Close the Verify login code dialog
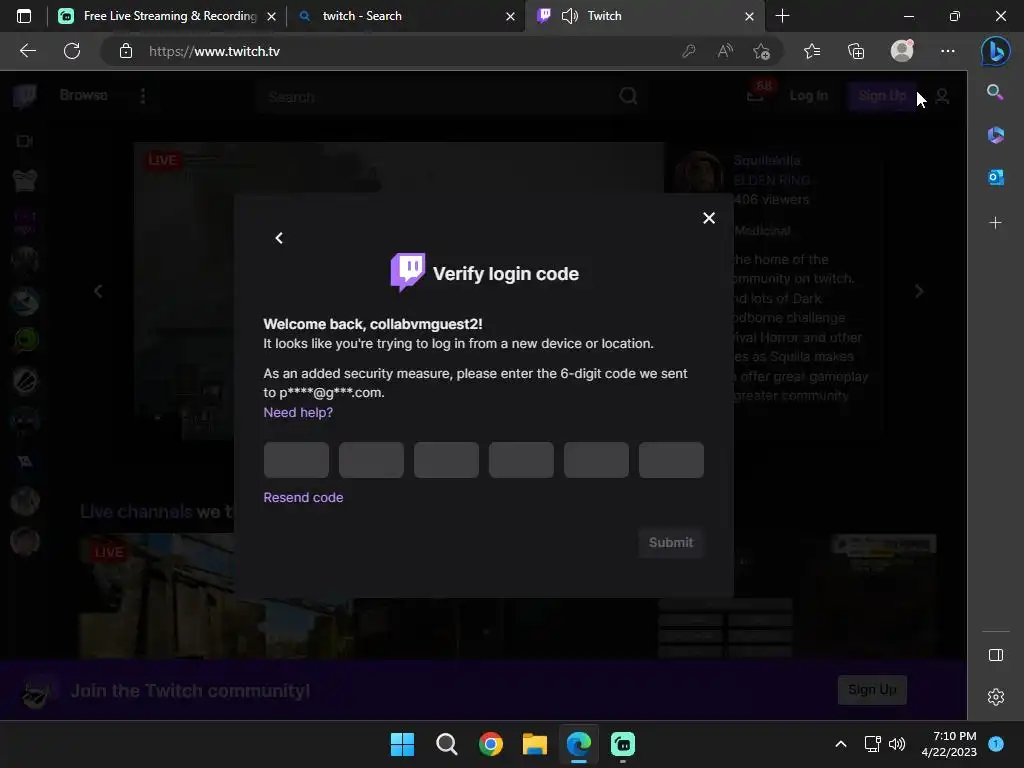This screenshot has width=1024, height=768. tap(709, 218)
